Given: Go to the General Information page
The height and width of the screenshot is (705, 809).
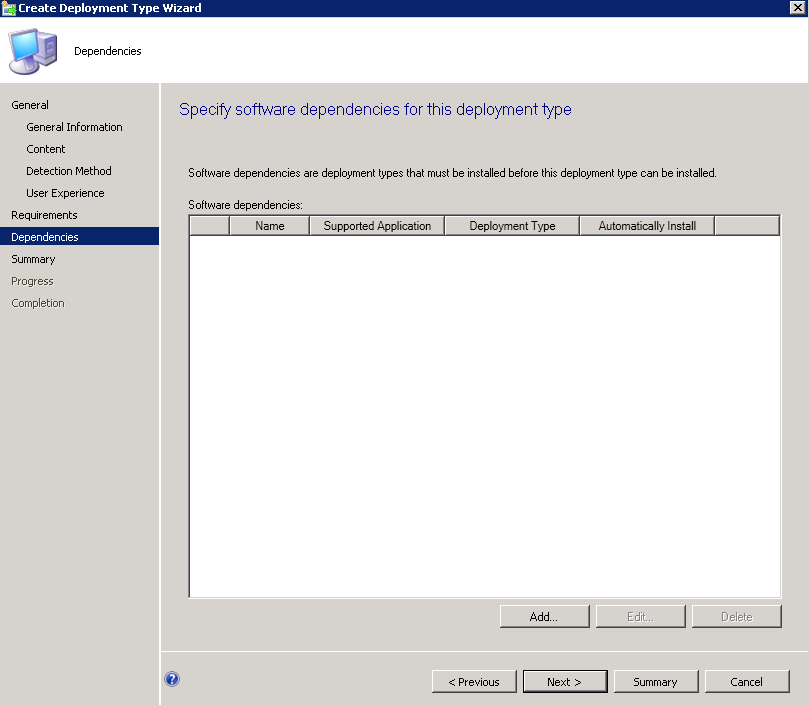Looking at the screenshot, I should coord(74,127).
